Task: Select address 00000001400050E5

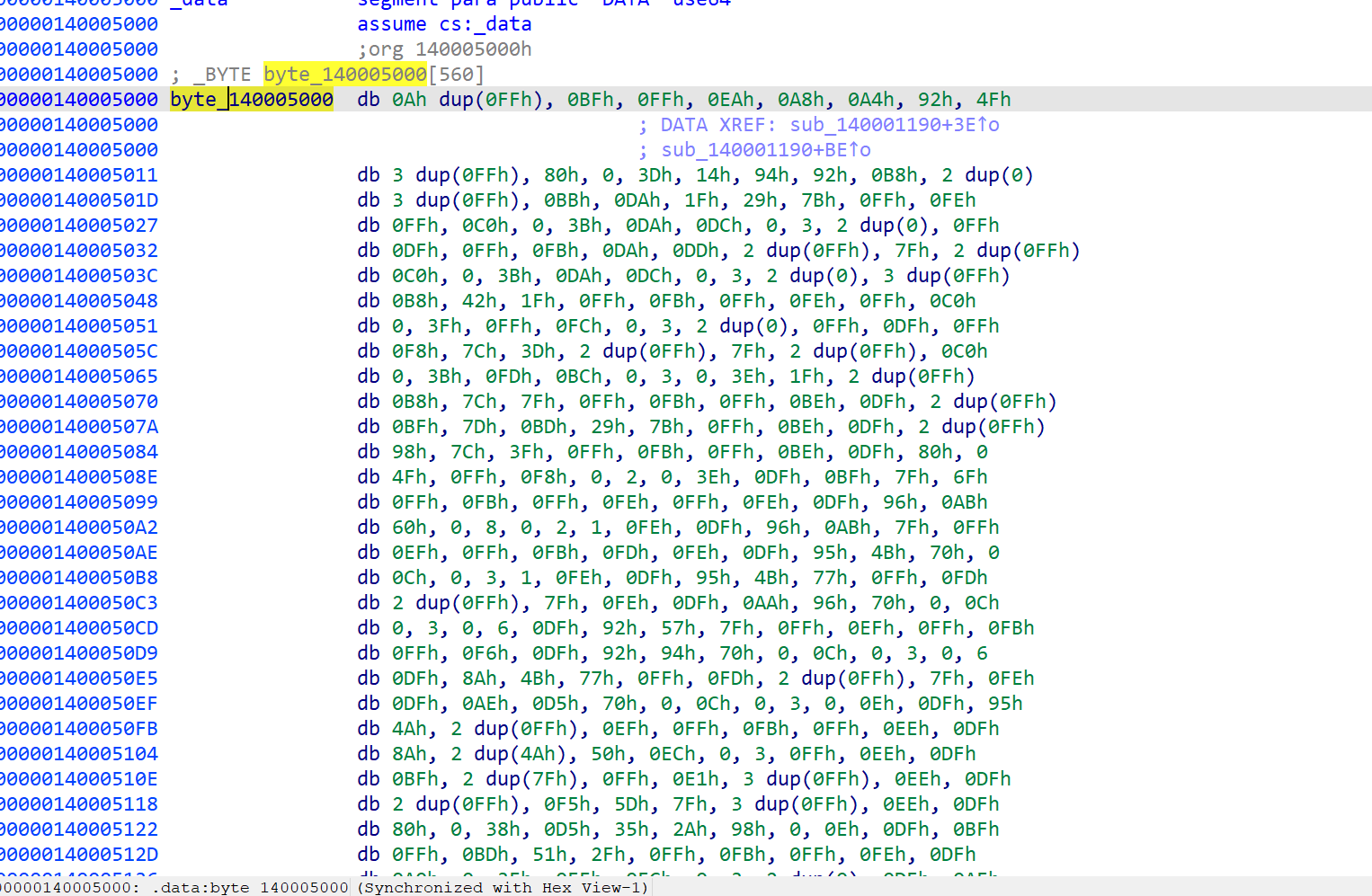Action: click(79, 679)
